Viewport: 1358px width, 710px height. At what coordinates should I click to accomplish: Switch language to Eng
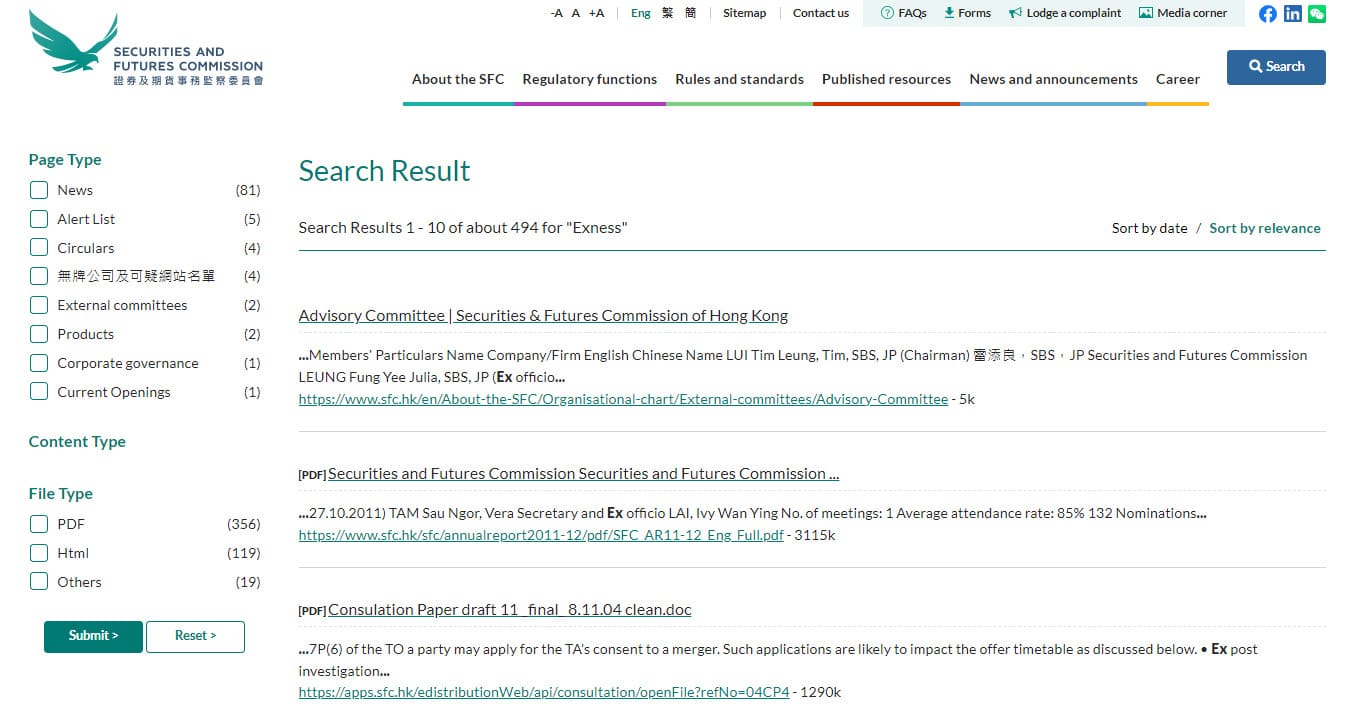pyautogui.click(x=641, y=13)
